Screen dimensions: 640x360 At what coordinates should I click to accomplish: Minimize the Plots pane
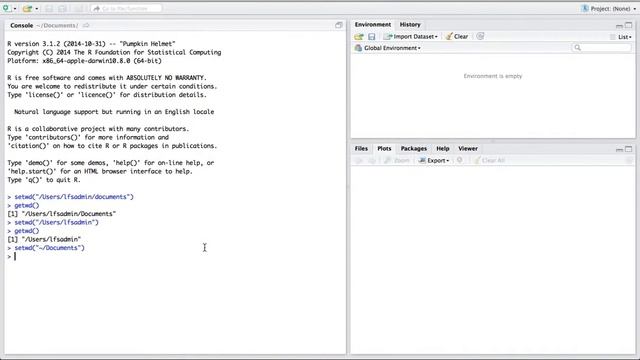point(619,149)
